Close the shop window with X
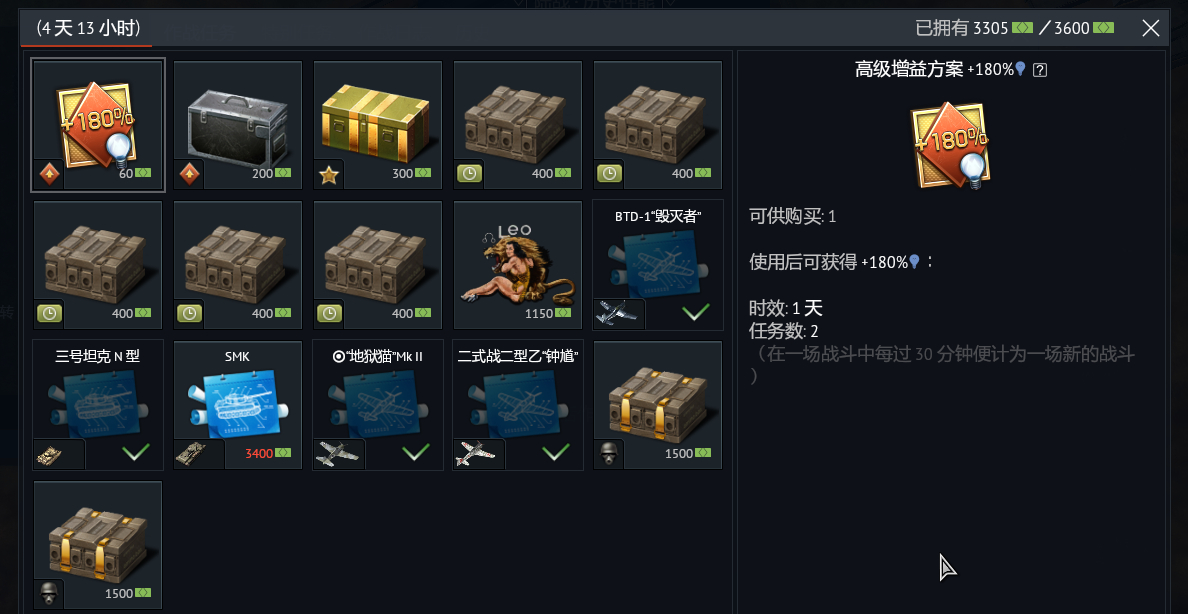1188x614 pixels. pyautogui.click(x=1150, y=29)
